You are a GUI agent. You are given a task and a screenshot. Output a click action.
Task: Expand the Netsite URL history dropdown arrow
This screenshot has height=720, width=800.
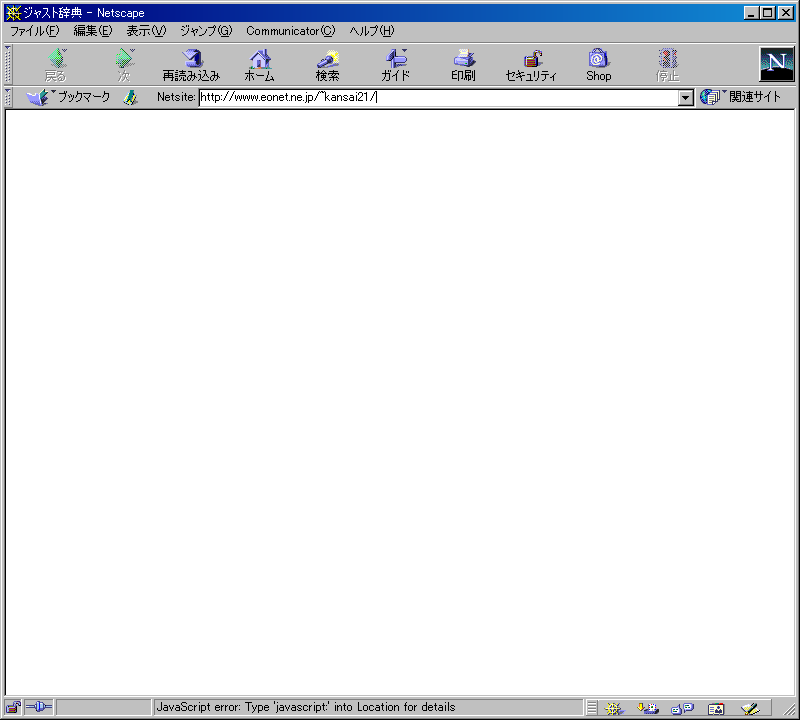coord(686,97)
